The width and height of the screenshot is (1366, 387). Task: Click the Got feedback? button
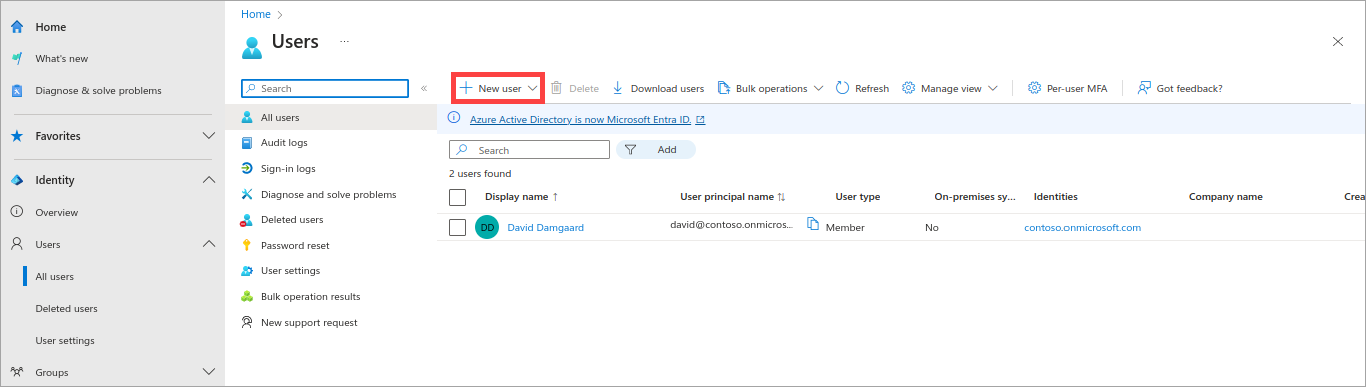tap(1180, 88)
